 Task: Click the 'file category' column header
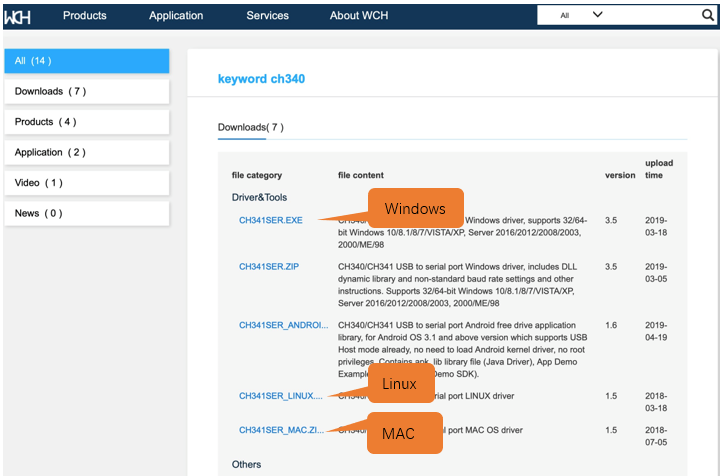pyautogui.click(x=257, y=175)
